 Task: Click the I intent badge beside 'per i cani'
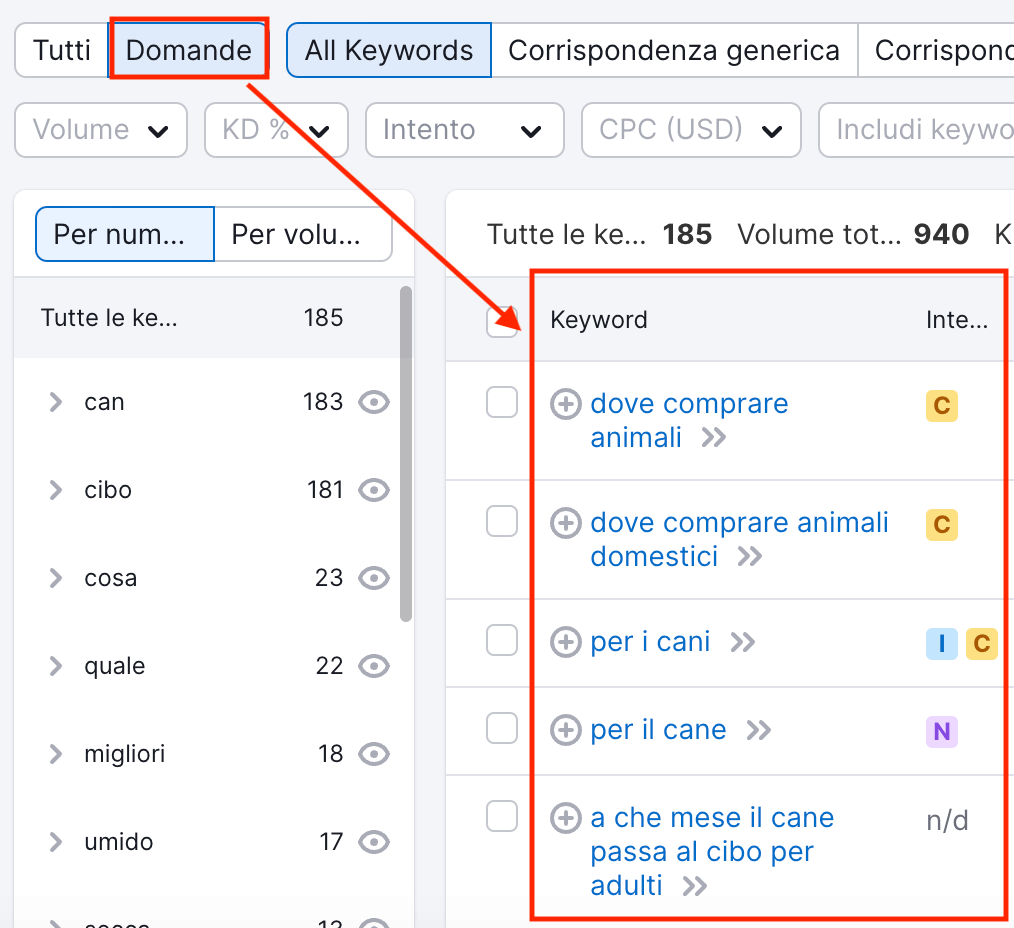pyautogui.click(x=941, y=643)
